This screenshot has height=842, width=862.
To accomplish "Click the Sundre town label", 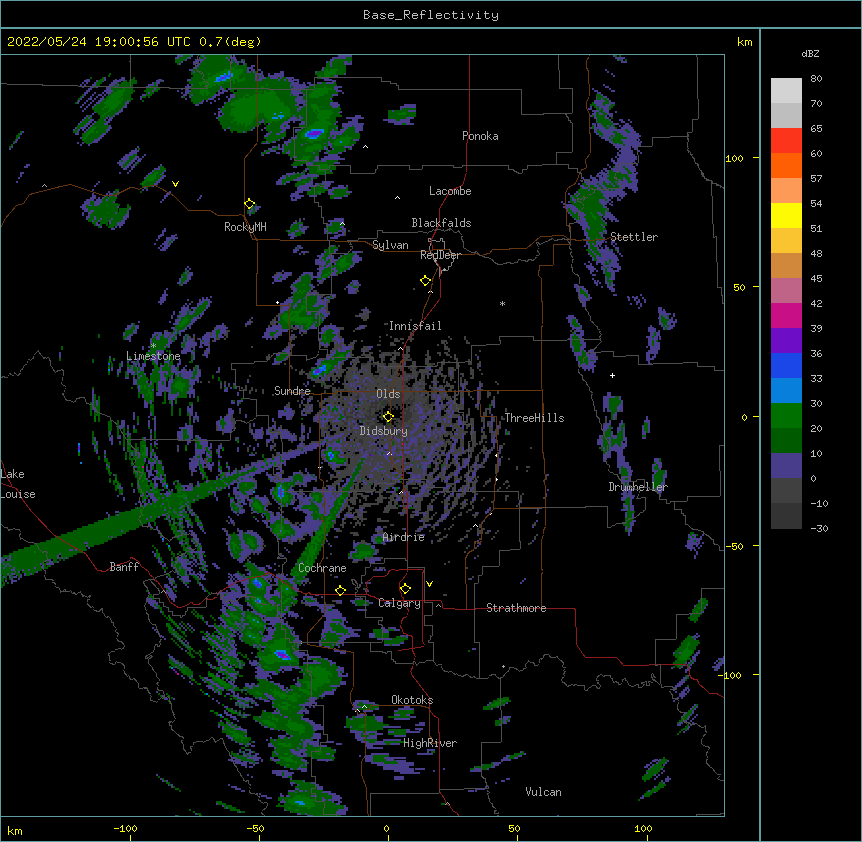I will click(292, 391).
